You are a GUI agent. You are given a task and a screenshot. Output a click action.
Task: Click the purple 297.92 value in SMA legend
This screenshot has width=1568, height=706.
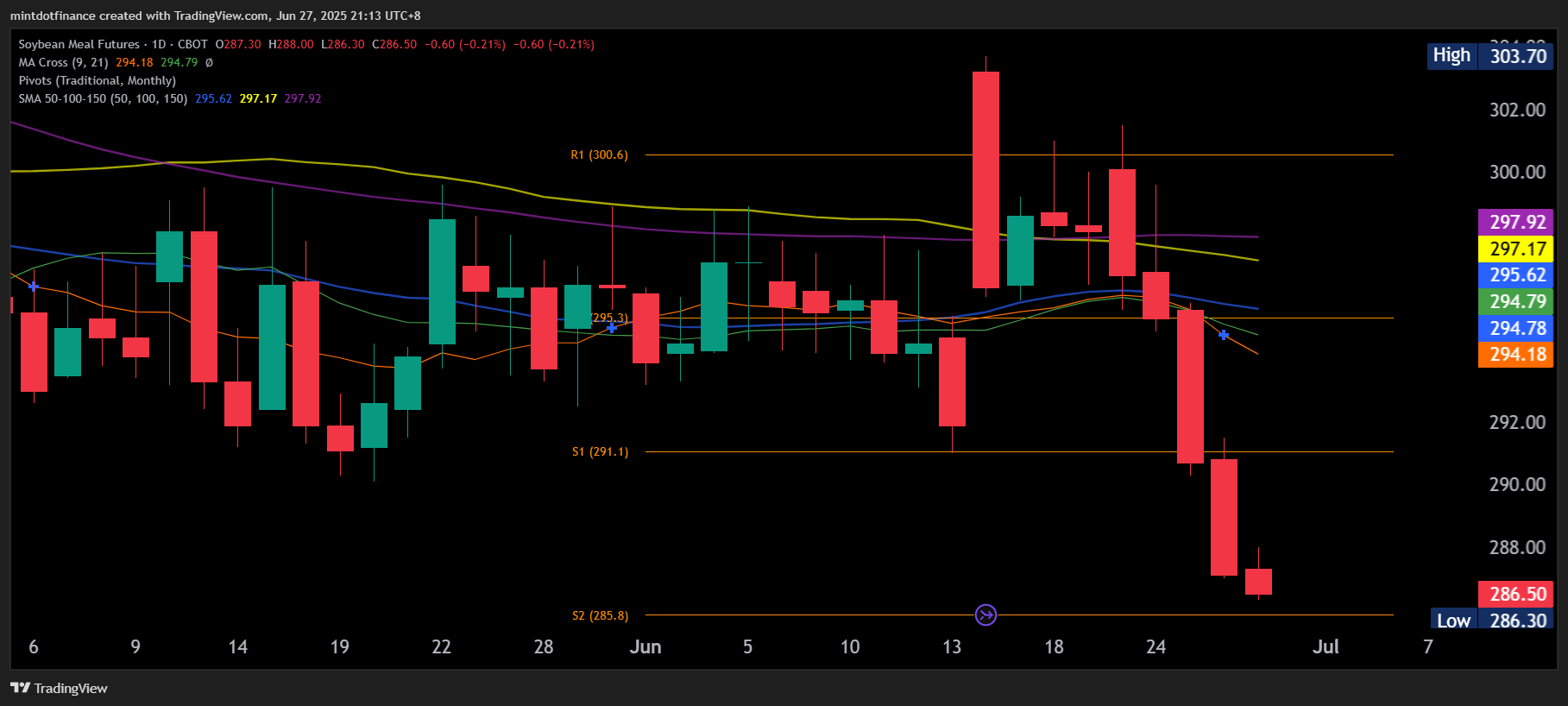point(303,98)
